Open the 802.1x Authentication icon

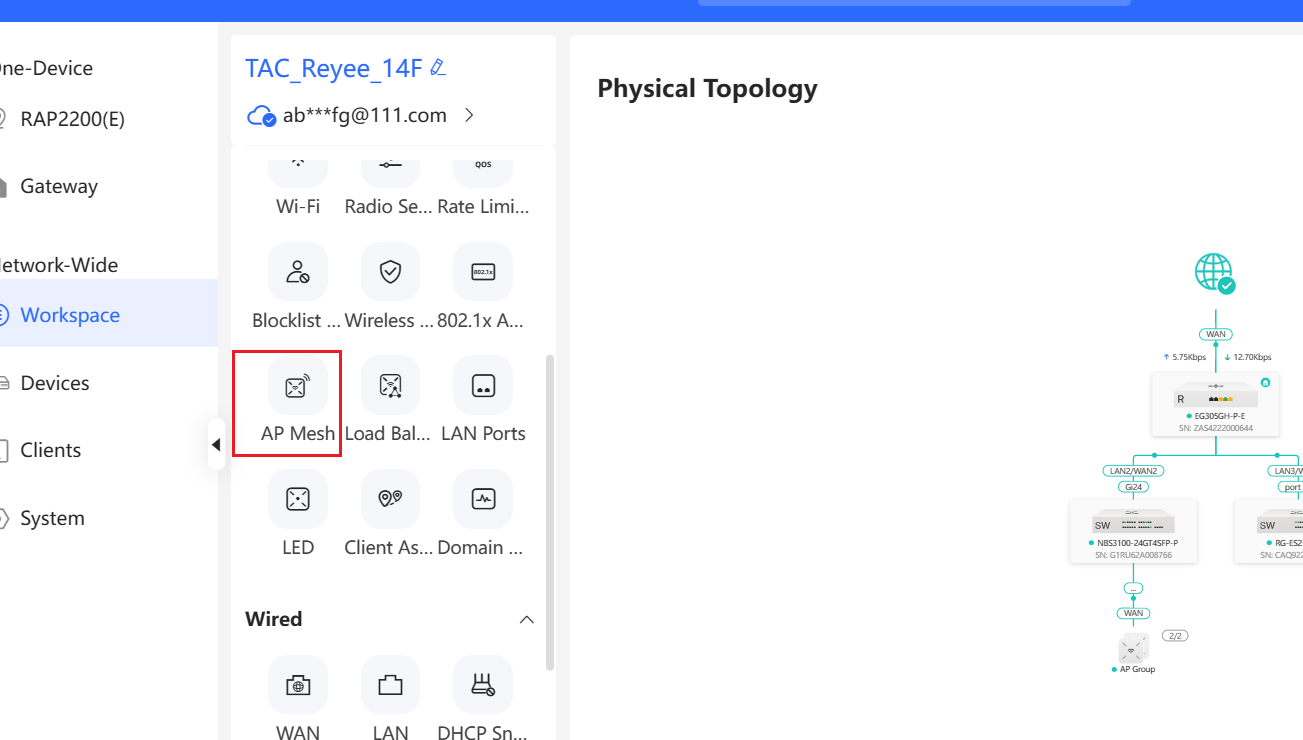483,272
